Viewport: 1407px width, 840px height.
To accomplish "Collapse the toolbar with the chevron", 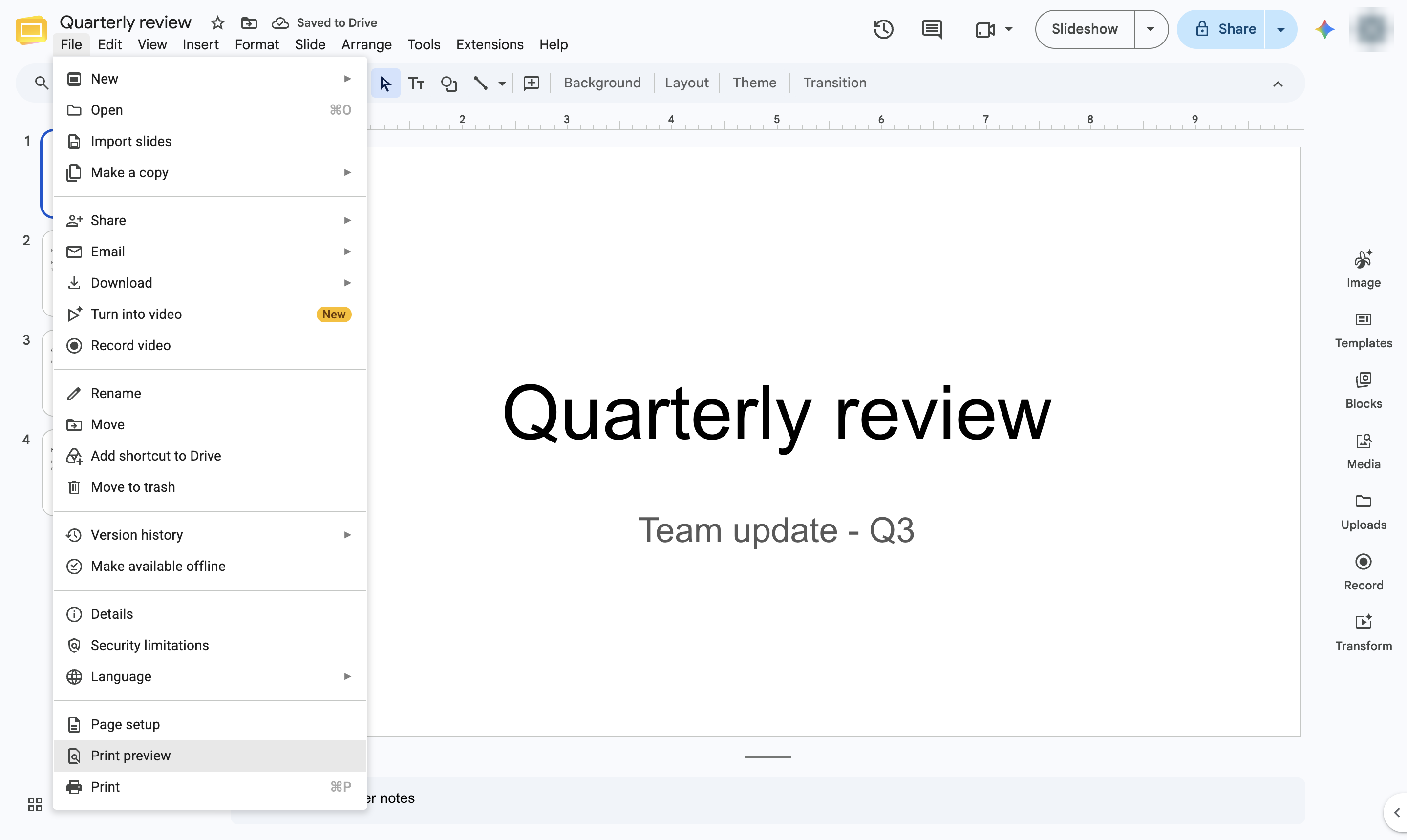I will (1278, 84).
